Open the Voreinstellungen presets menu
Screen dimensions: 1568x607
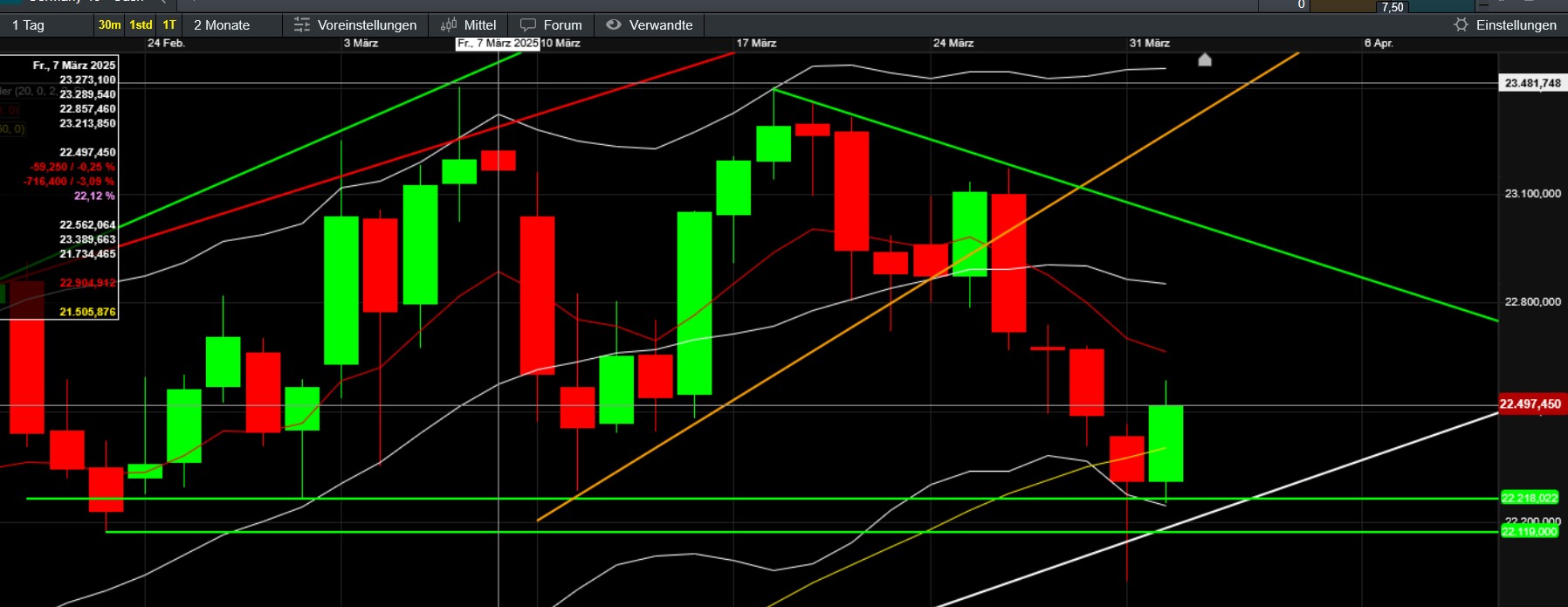click(355, 25)
